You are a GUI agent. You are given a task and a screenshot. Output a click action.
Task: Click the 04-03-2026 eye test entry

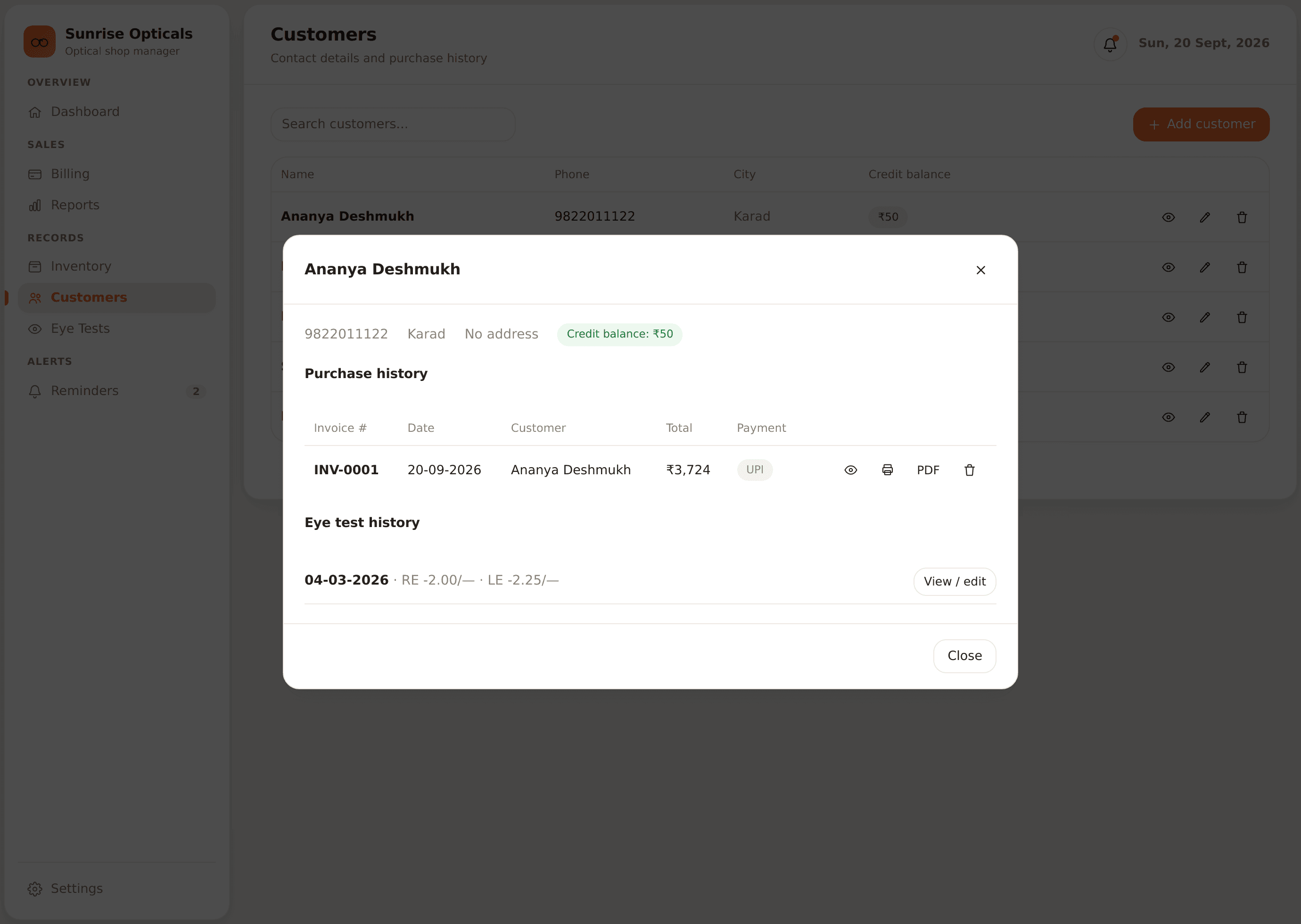(431, 580)
